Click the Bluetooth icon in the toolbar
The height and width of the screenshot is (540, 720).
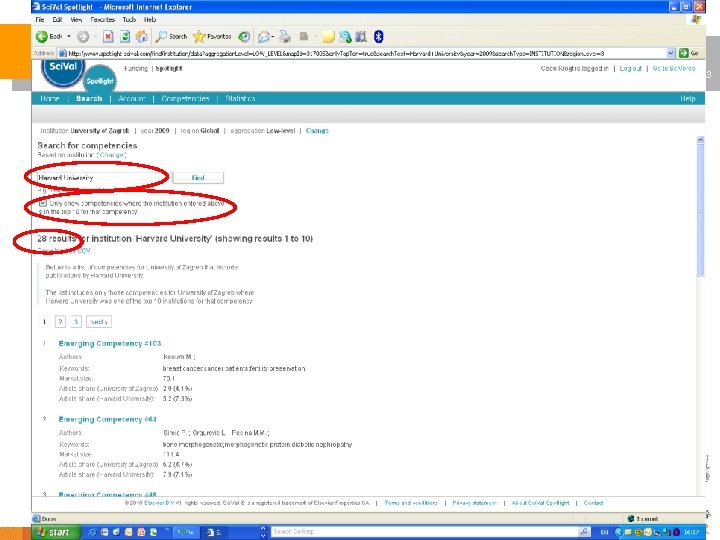pyautogui.click(x=378, y=36)
